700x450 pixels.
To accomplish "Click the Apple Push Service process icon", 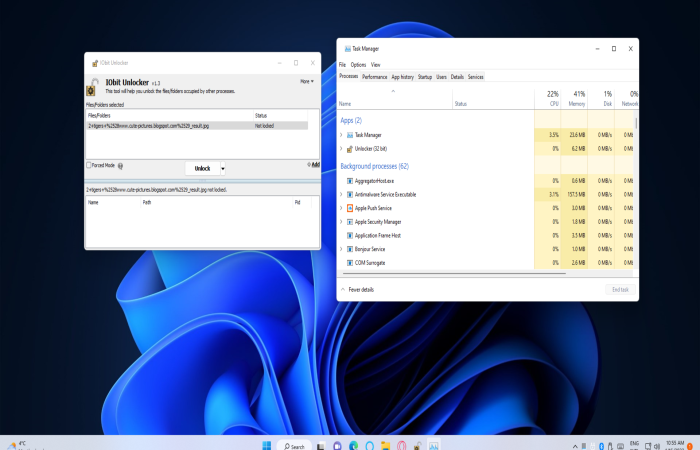I will point(350,208).
